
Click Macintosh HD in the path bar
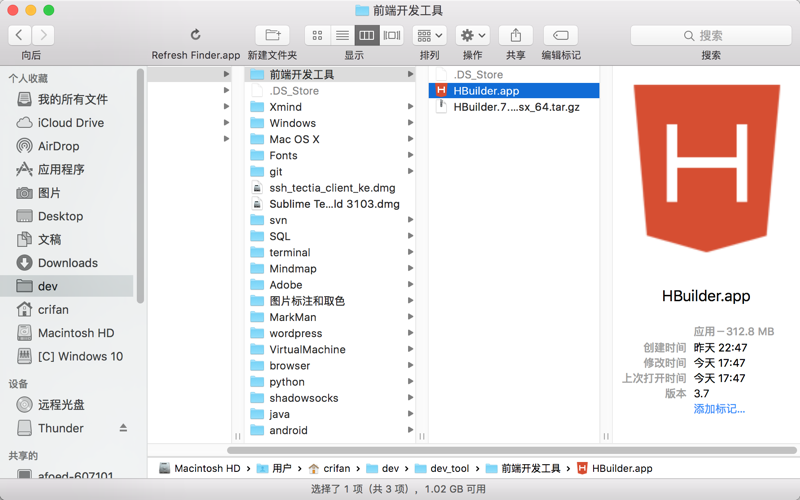click(x=199, y=468)
